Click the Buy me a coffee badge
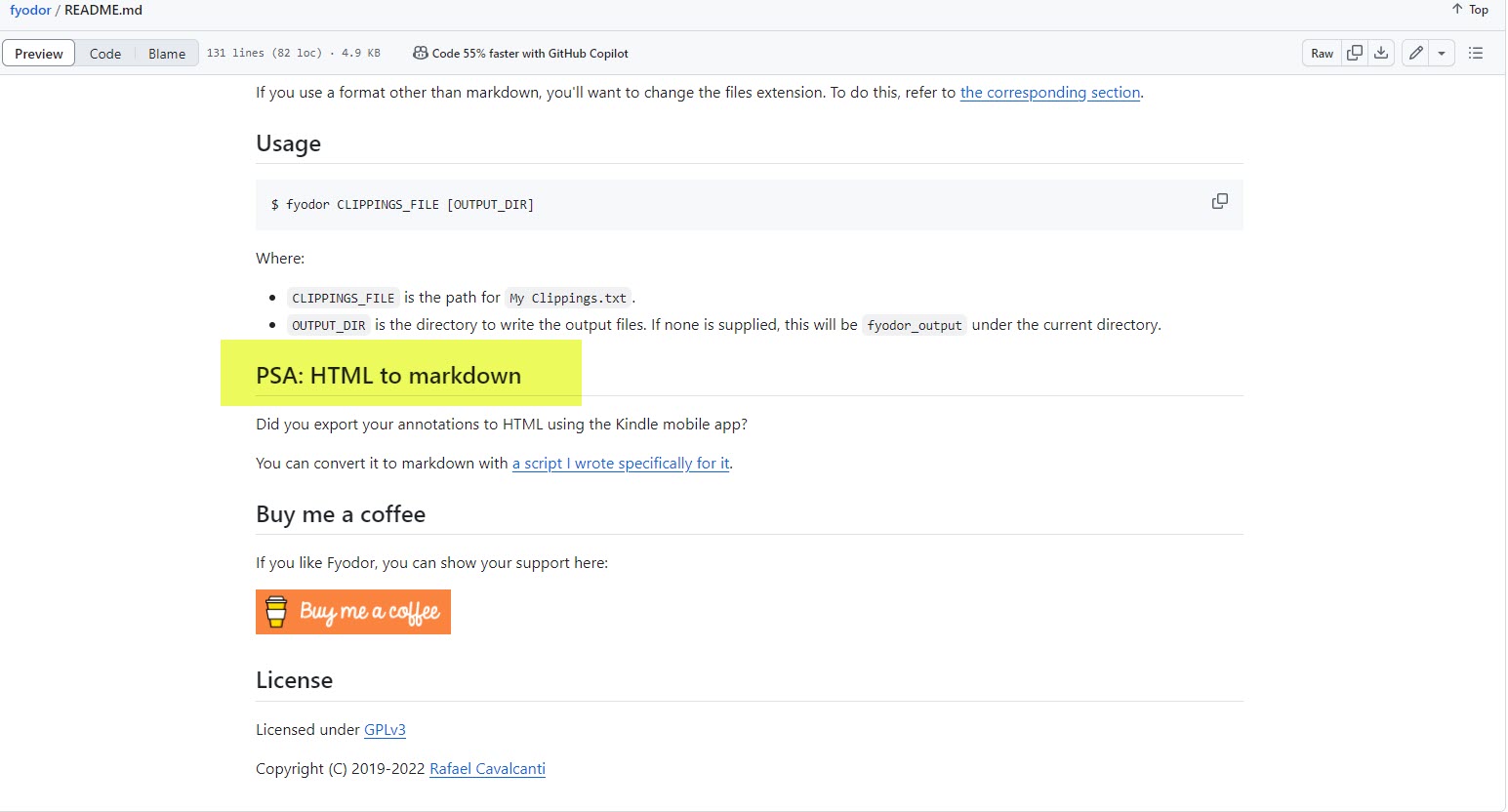 coord(353,612)
